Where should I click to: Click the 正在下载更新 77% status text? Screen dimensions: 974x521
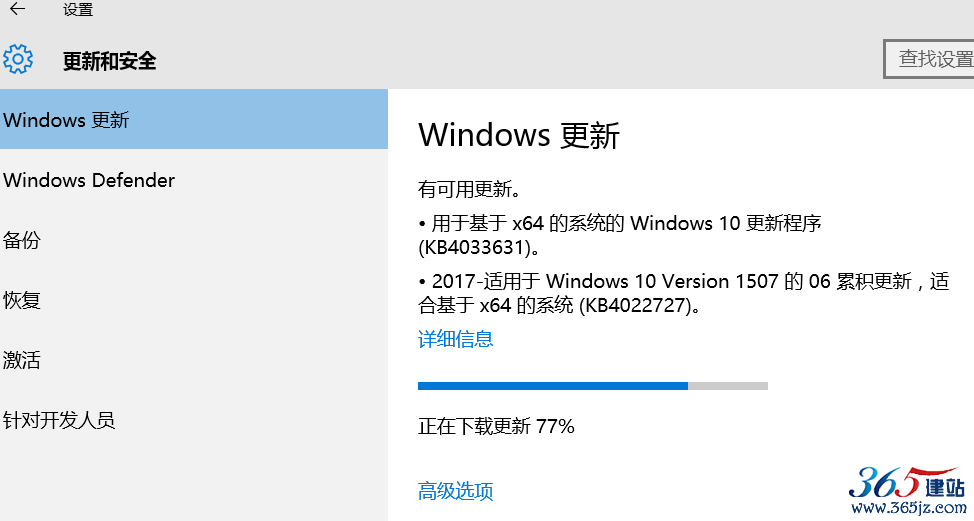[496, 426]
